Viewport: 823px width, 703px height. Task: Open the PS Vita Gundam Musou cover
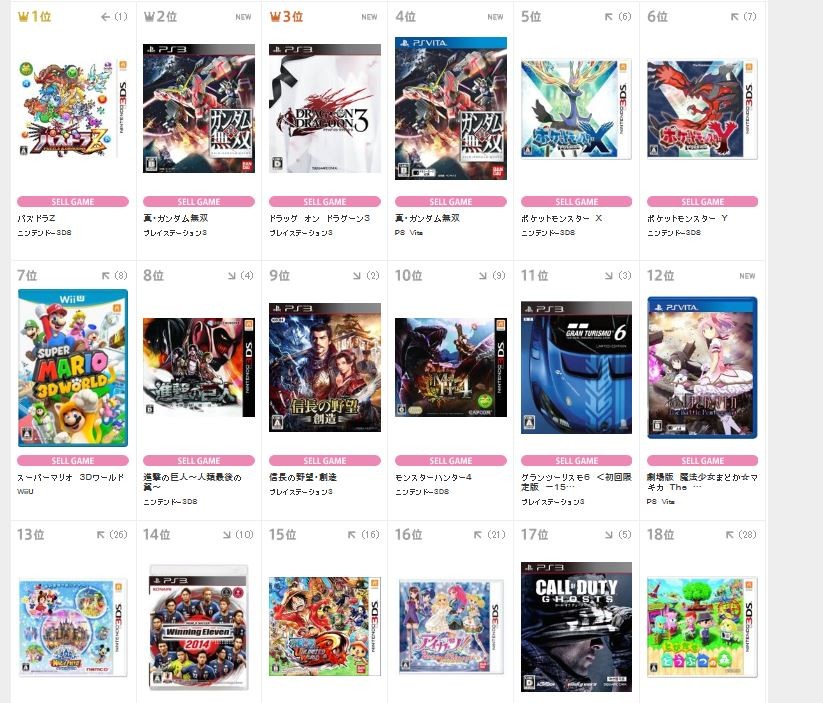click(451, 109)
